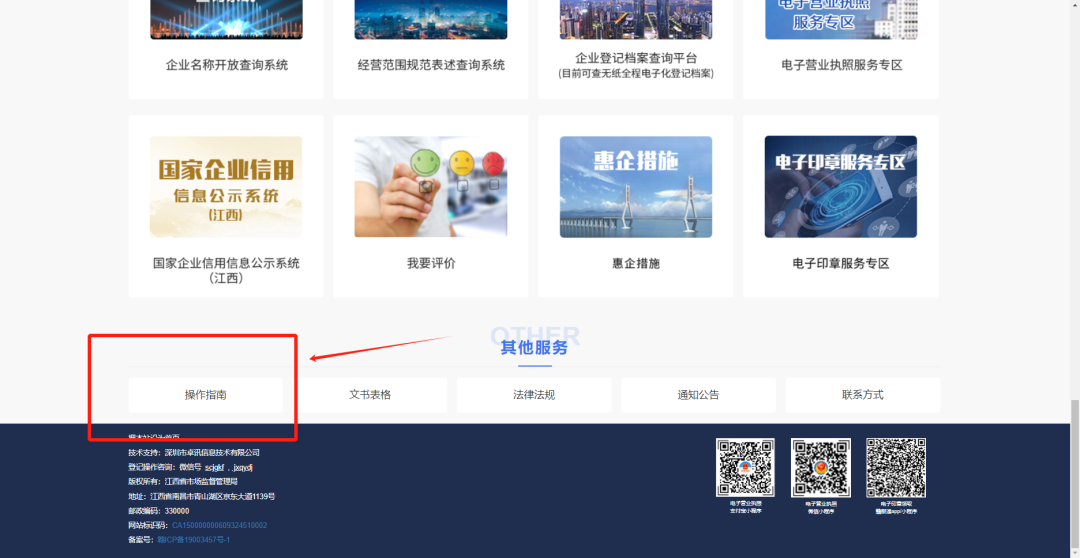This screenshot has height=558, width=1080.
Task: Click the 企业名称开放查询系统 card image
Action: [x=226, y=19]
